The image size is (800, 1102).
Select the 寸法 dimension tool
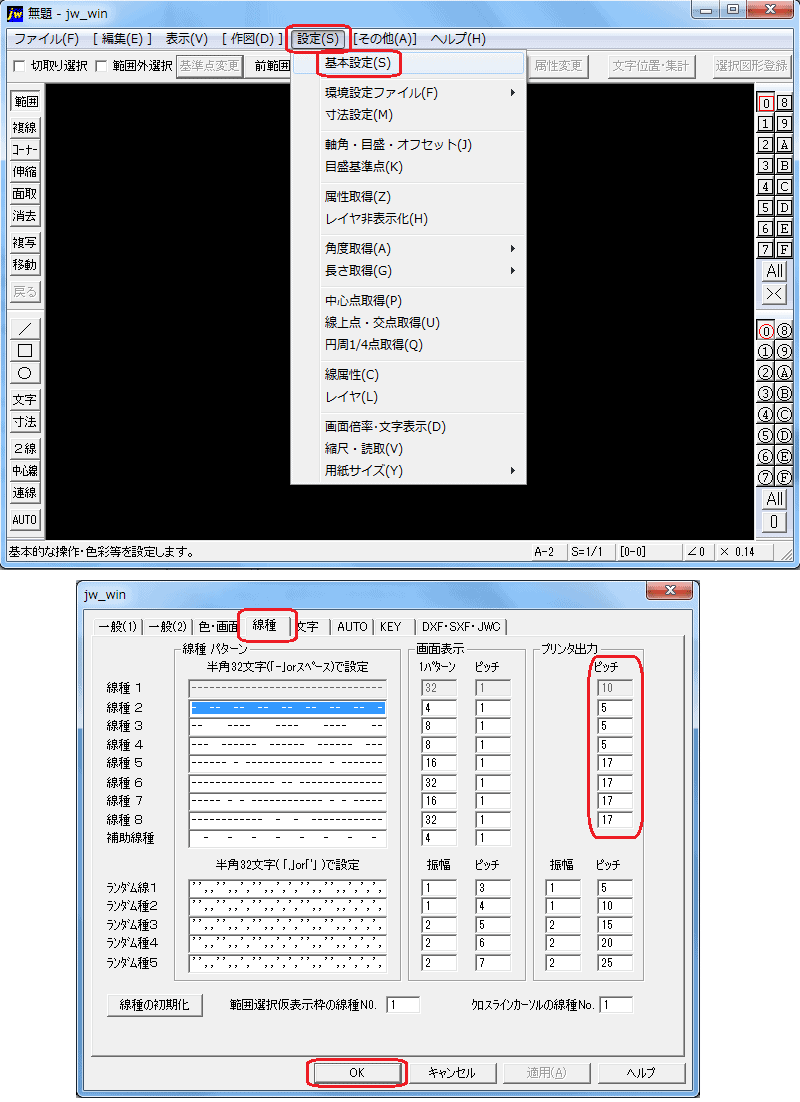coord(24,422)
